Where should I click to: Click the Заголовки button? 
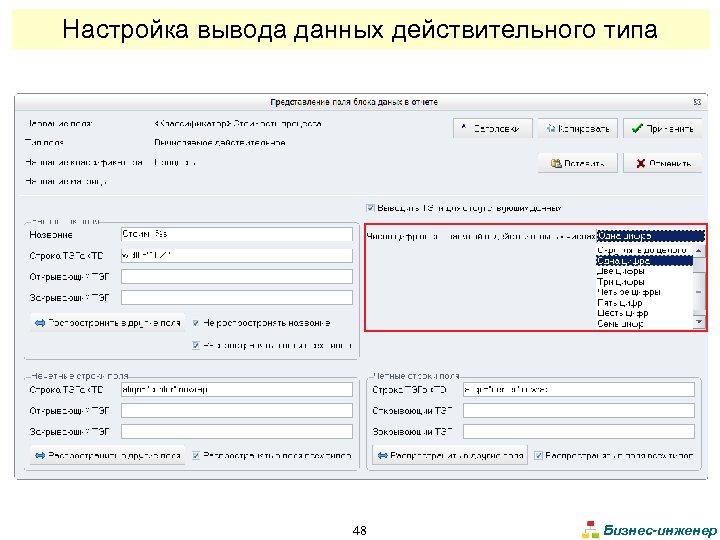click(493, 129)
